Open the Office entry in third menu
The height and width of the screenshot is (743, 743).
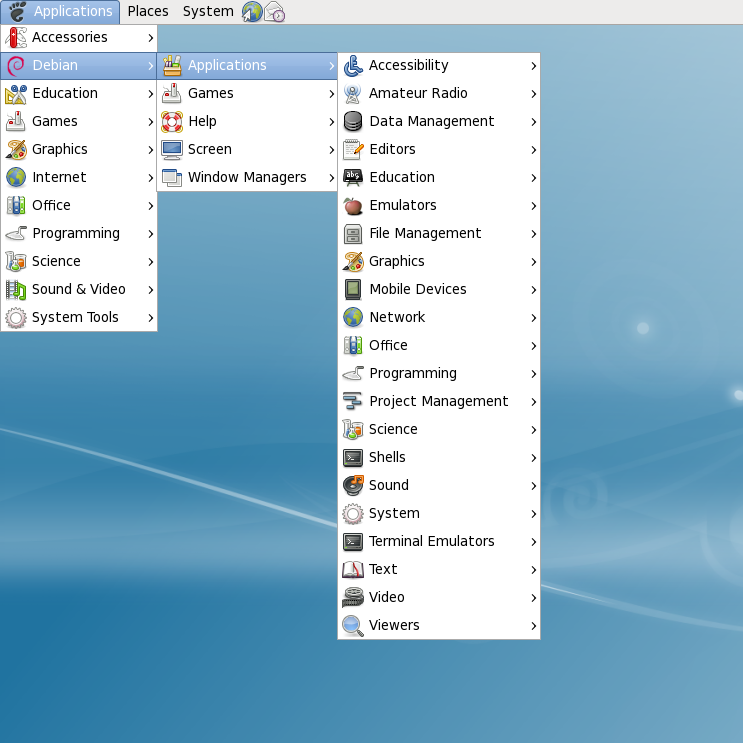pyautogui.click(x=439, y=345)
